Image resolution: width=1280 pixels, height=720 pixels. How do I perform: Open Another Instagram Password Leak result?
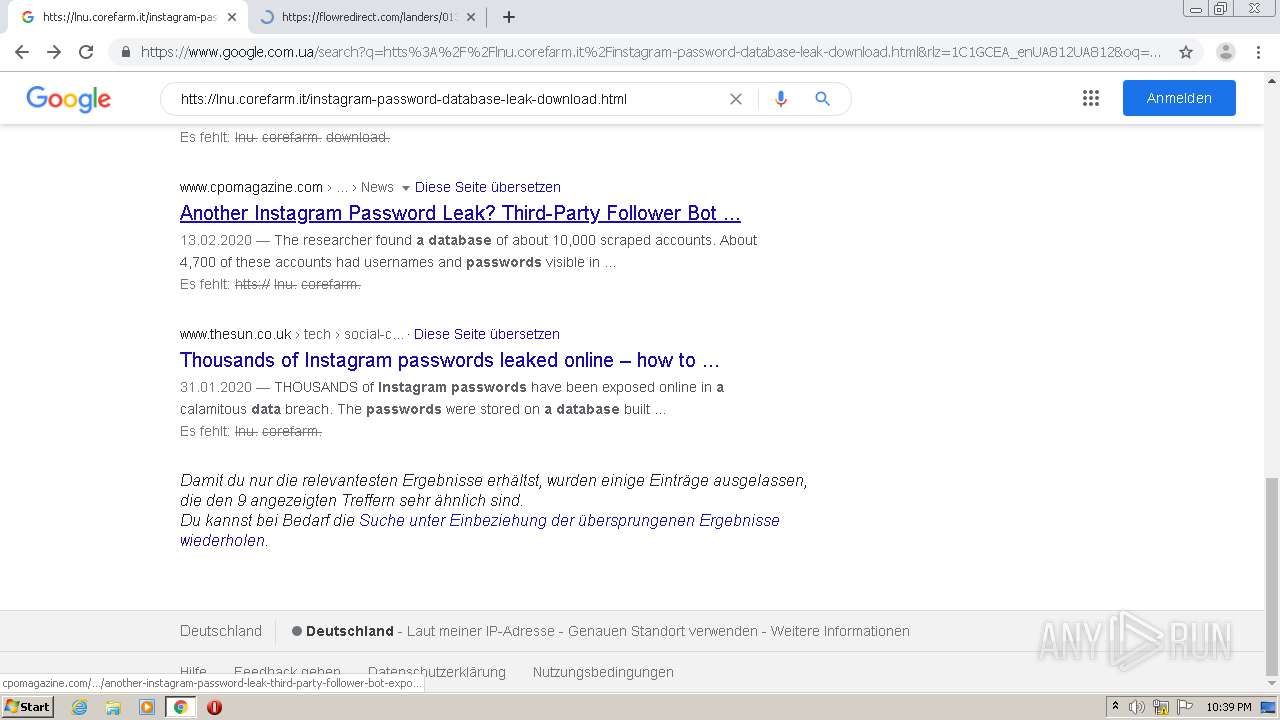460,213
